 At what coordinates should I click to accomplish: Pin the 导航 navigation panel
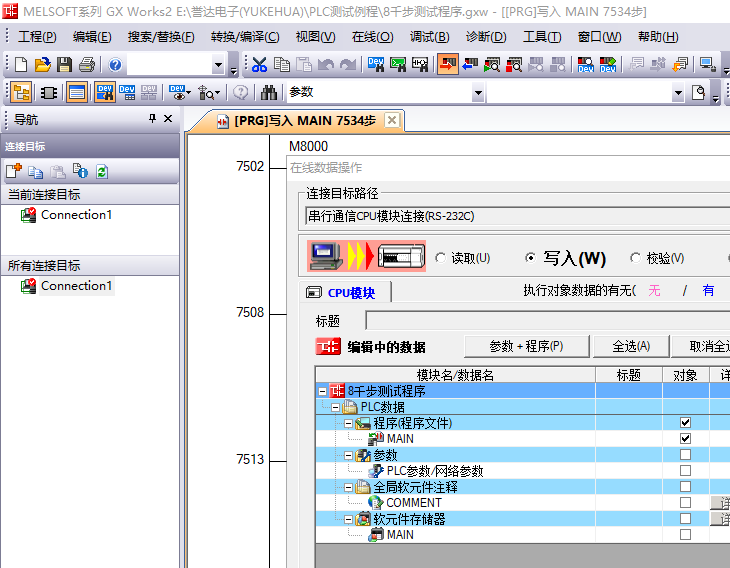pos(152,119)
